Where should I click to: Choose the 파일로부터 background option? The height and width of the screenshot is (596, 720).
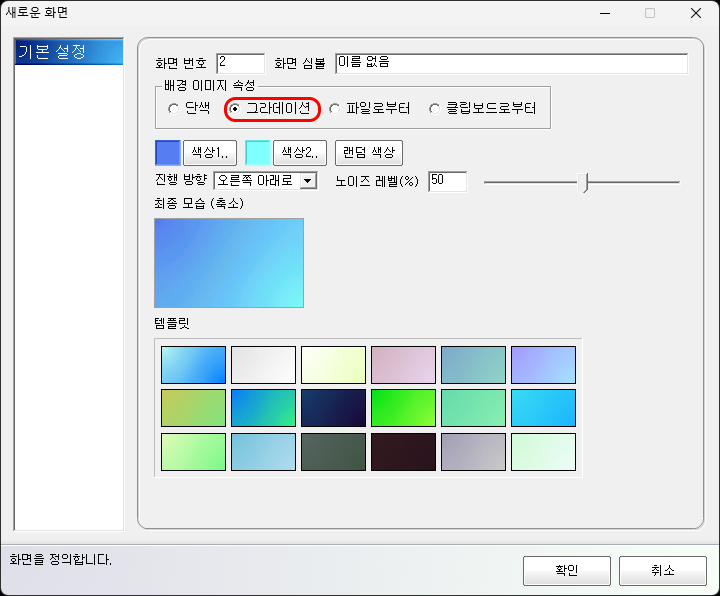(x=334, y=109)
